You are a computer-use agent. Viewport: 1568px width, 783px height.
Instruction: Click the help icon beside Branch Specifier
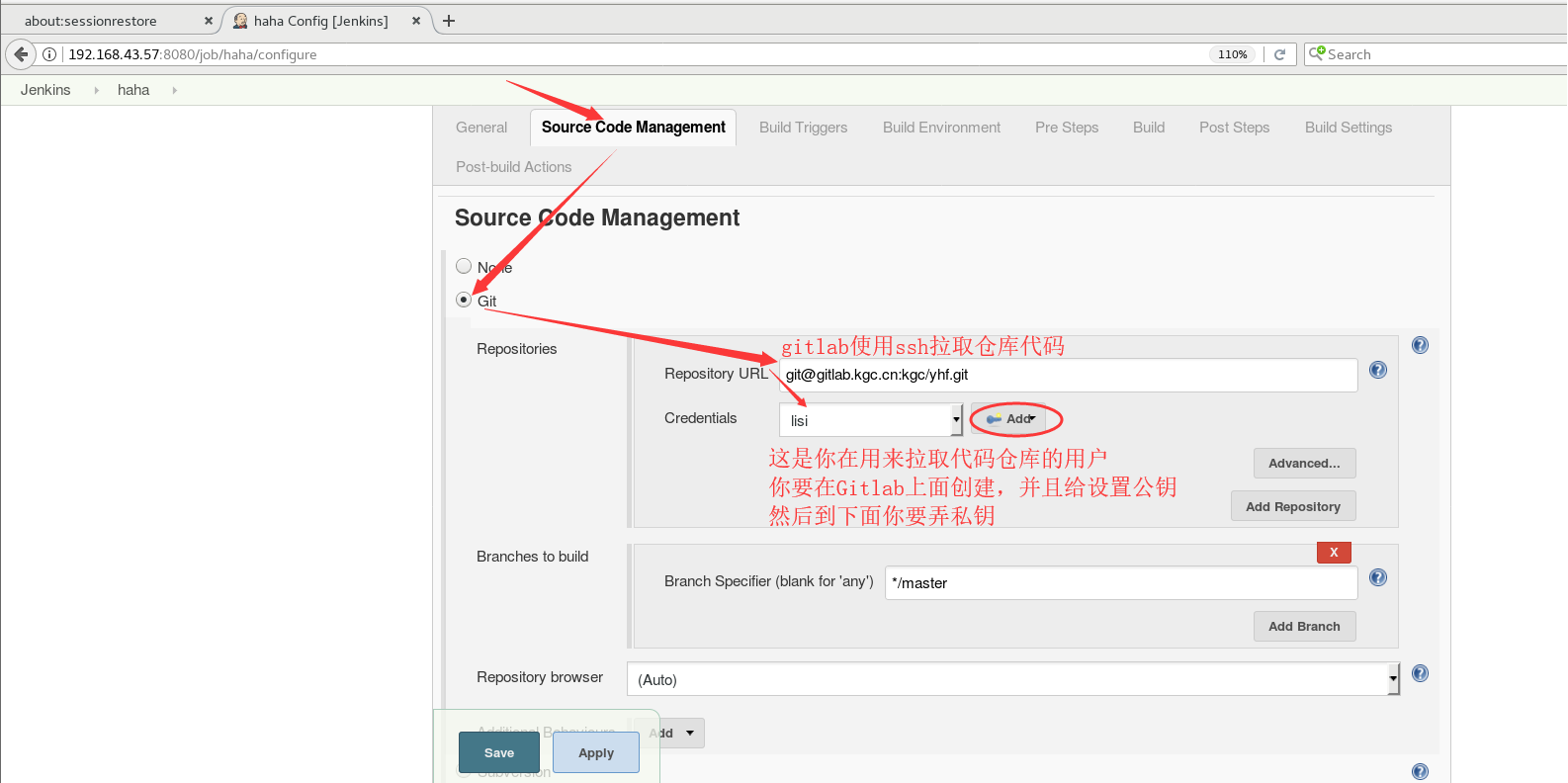click(1378, 577)
